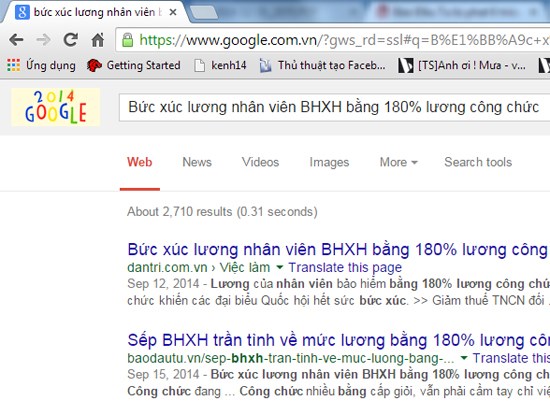Open [TS]Anh ơi ! Mưa bookmark
The height and width of the screenshot is (415, 550).
click(462, 65)
